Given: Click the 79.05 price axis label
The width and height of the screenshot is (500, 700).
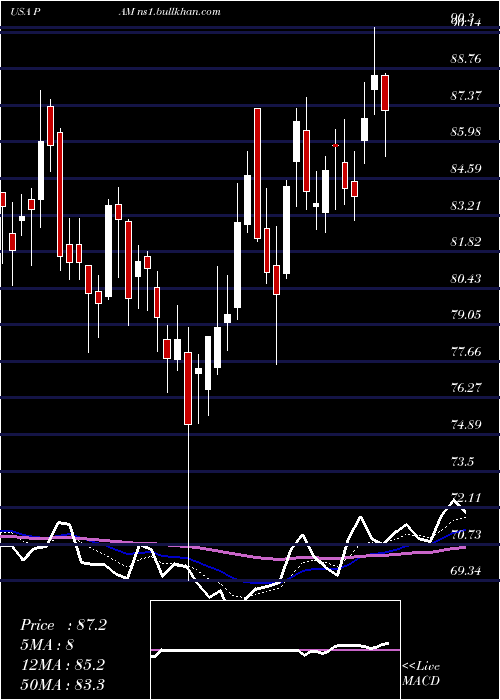Looking at the screenshot, I should 467,315.
